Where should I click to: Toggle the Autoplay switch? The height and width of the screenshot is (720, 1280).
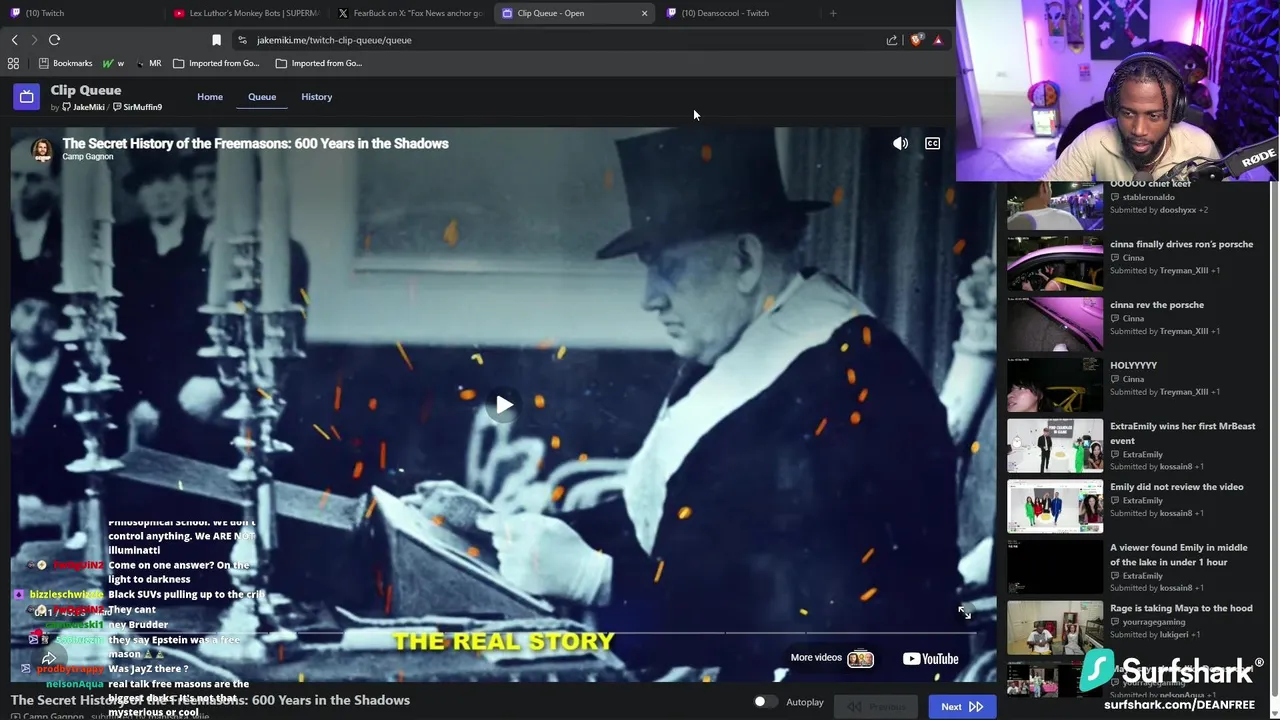tap(764, 702)
